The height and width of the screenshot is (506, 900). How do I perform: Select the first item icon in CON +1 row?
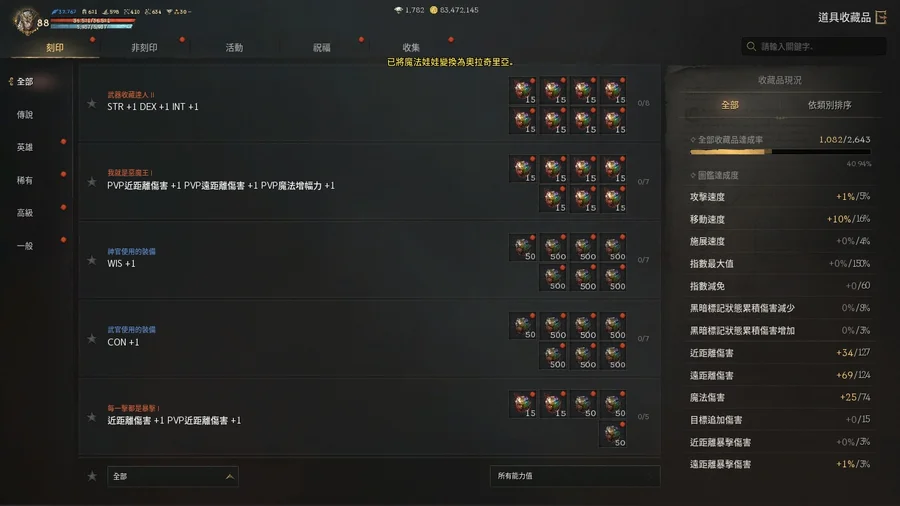pos(523,326)
